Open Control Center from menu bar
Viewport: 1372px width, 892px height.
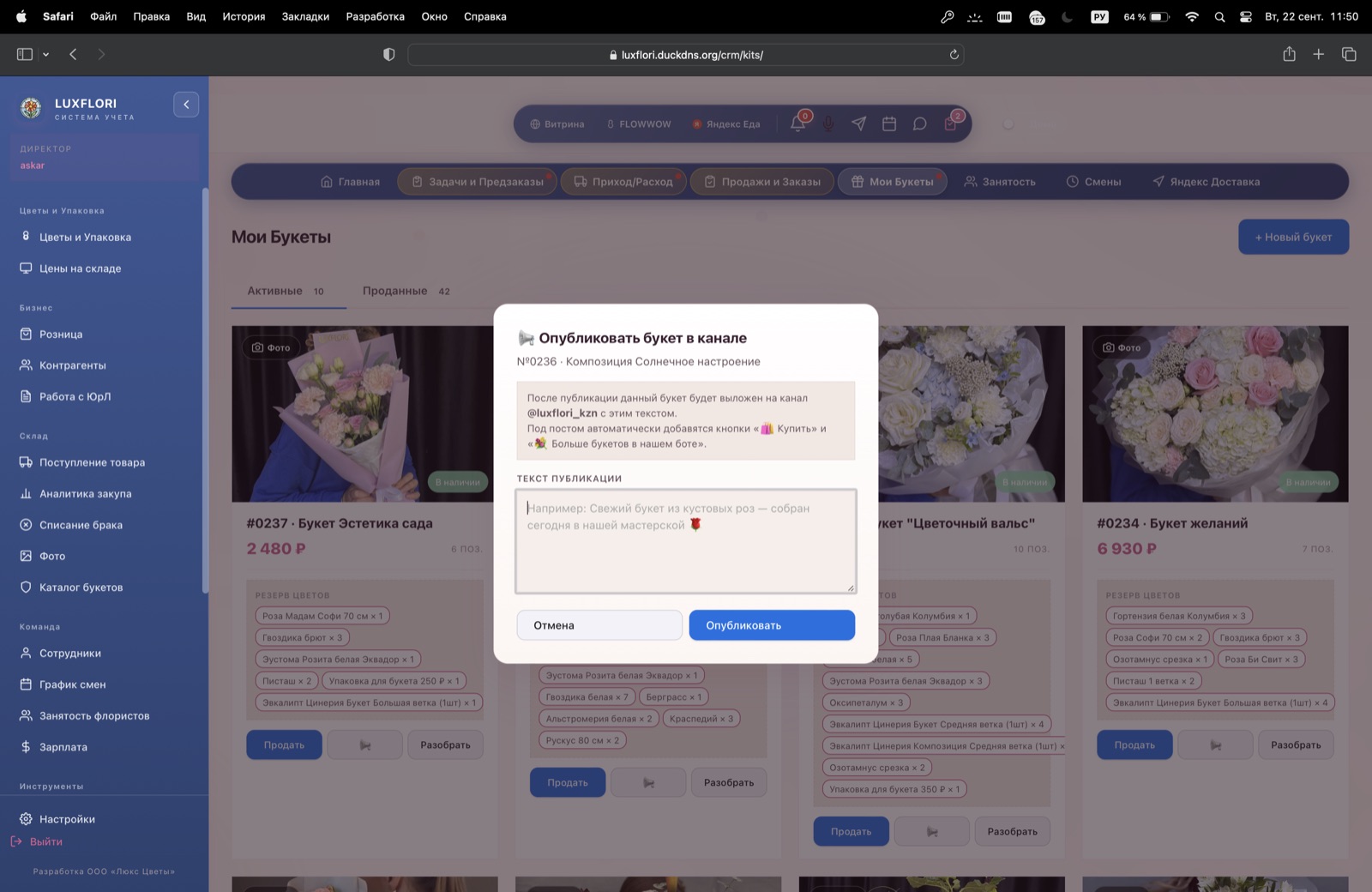pos(1246,16)
